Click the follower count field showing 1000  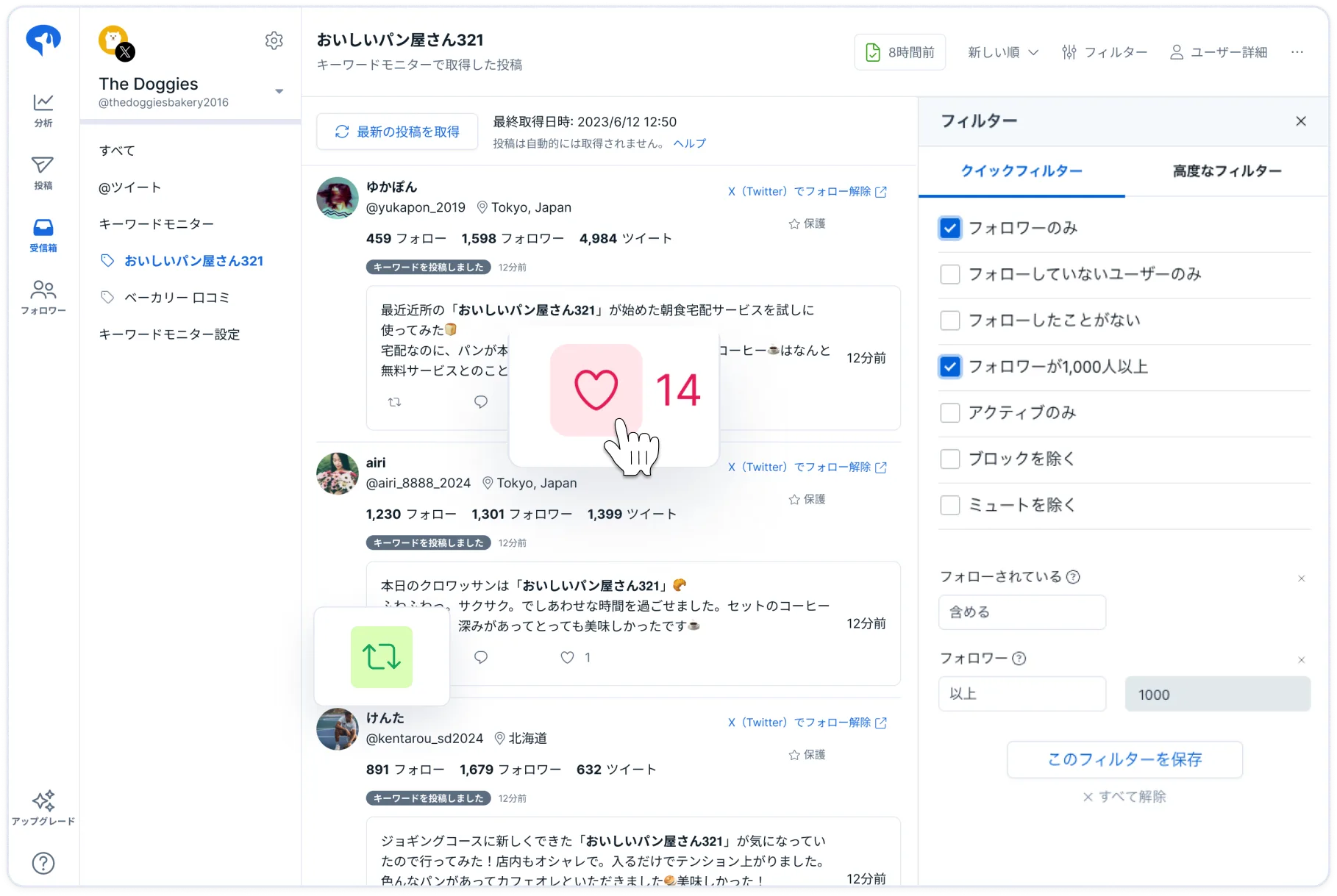click(x=1217, y=695)
